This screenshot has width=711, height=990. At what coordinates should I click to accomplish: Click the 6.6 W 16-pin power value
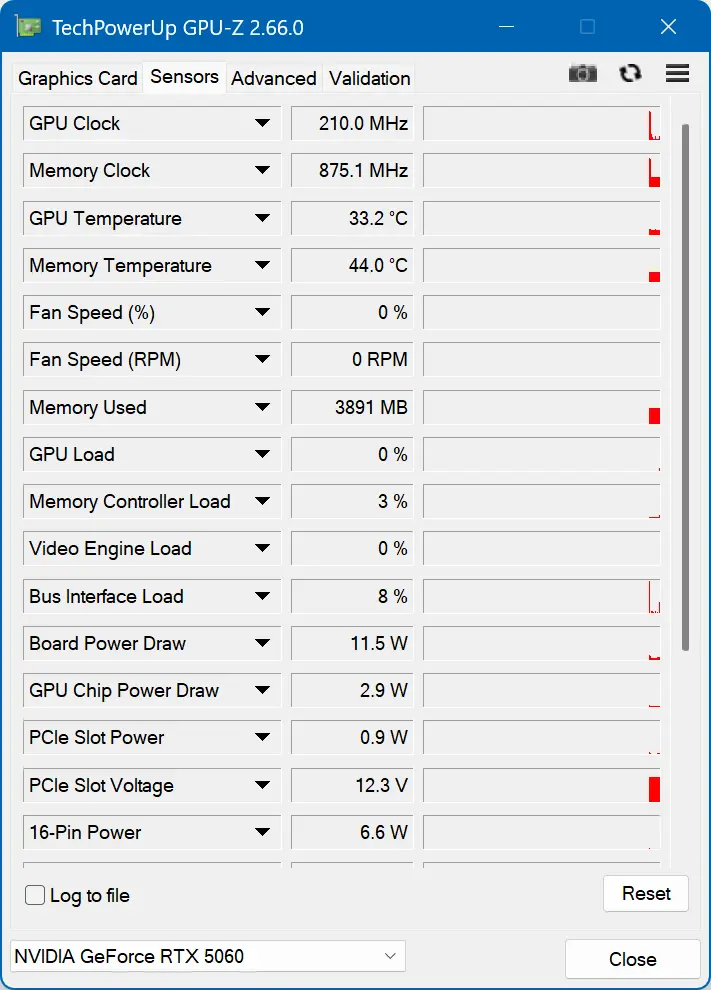coord(352,832)
